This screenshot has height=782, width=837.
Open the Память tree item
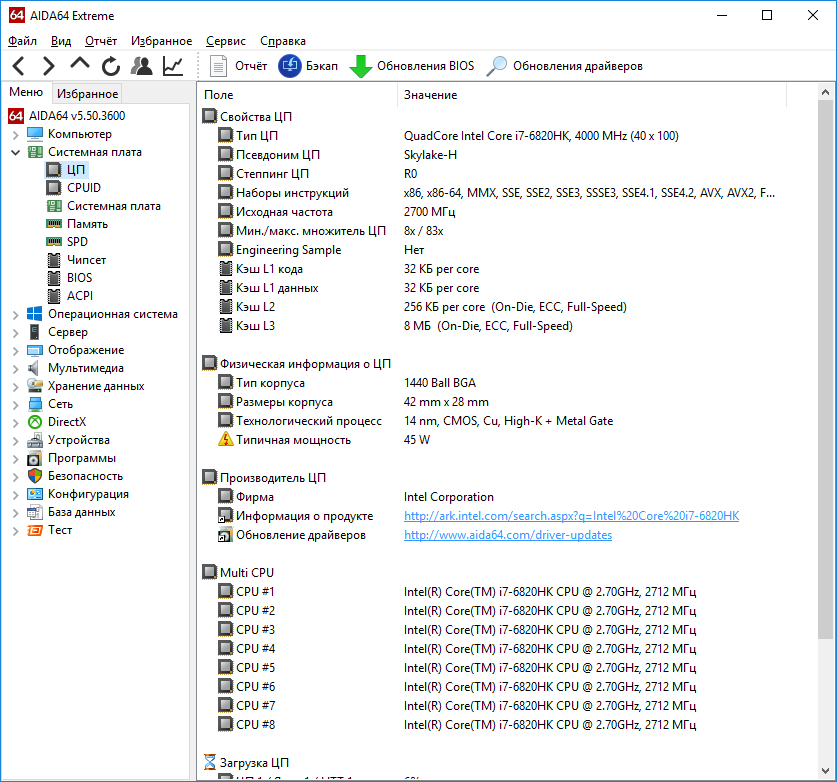77,224
